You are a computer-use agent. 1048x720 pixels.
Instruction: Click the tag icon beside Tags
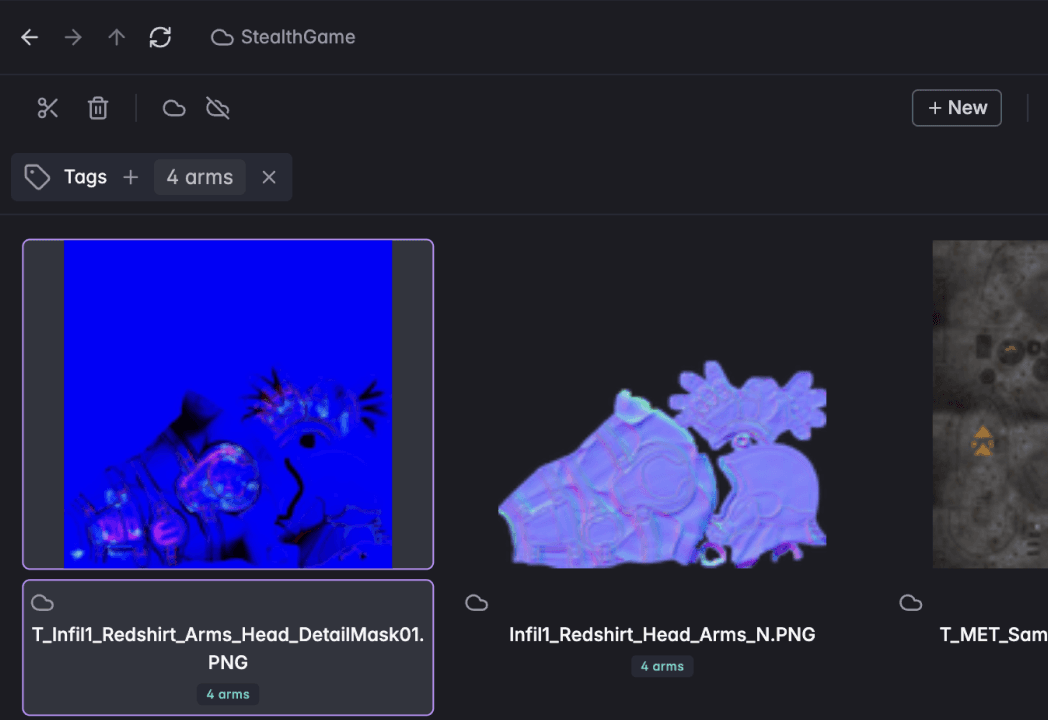click(38, 177)
